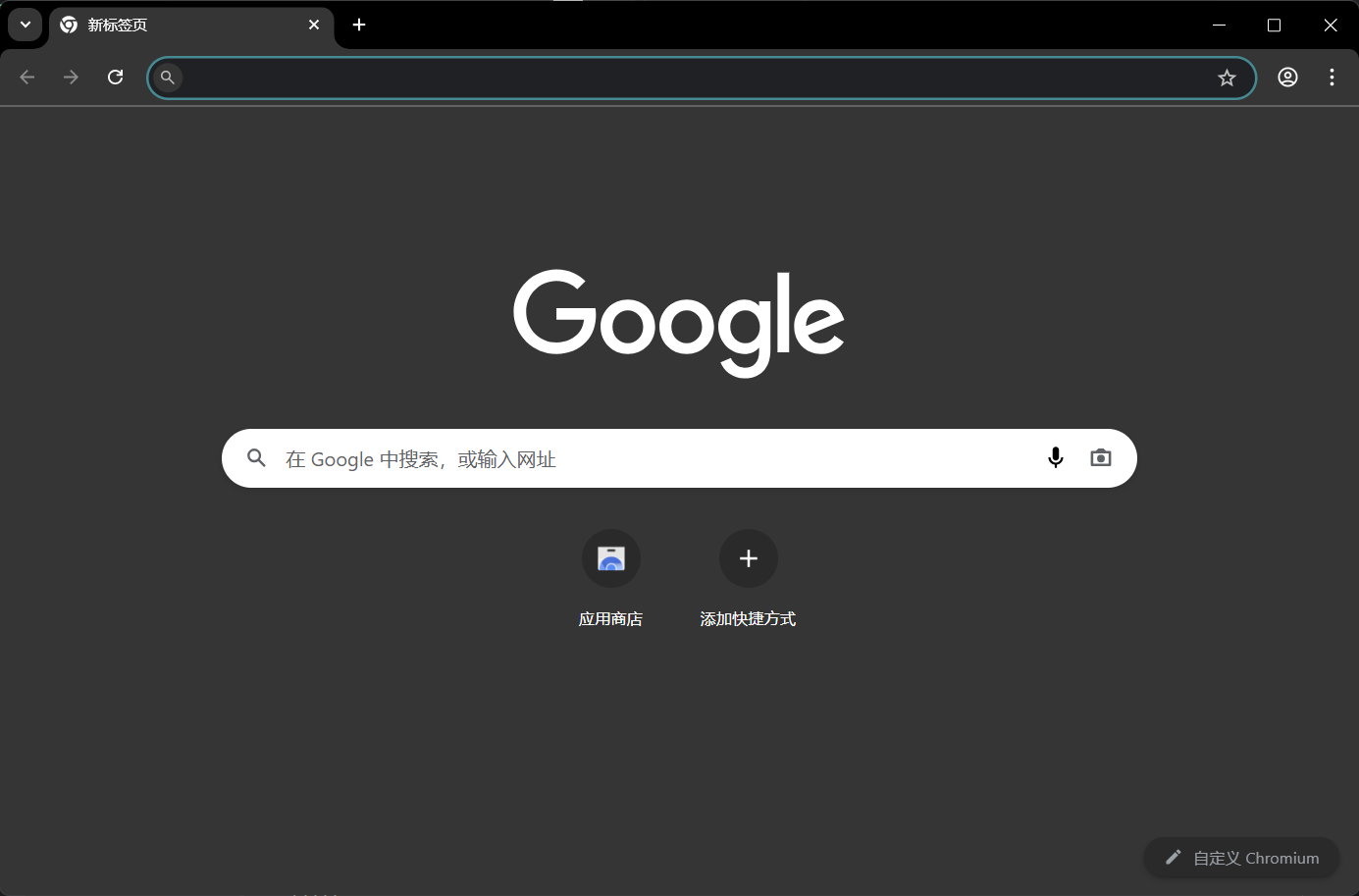Go back to previous page
1359x896 pixels.
point(27,78)
